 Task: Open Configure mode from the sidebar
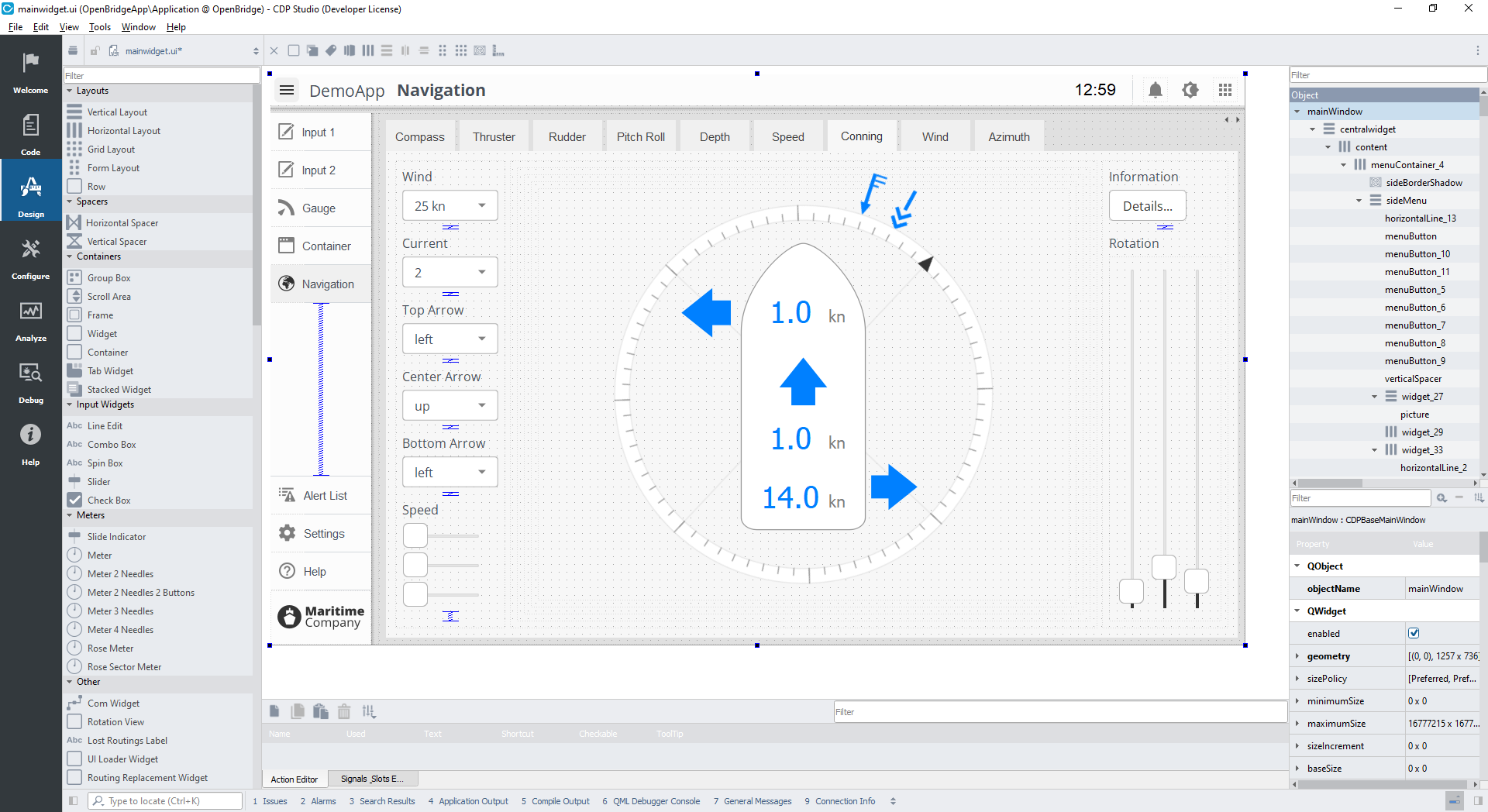click(x=30, y=256)
